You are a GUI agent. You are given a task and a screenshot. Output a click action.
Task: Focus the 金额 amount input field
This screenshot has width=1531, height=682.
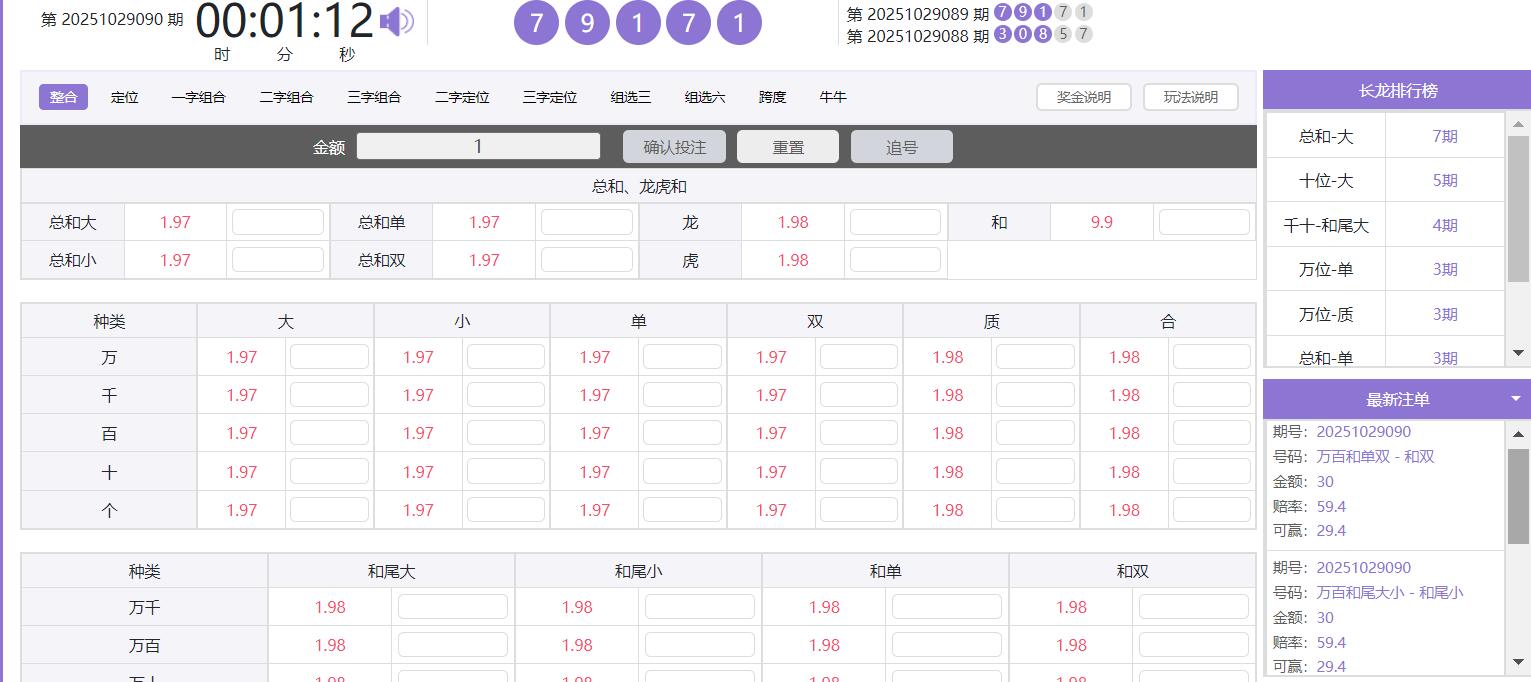click(x=478, y=147)
